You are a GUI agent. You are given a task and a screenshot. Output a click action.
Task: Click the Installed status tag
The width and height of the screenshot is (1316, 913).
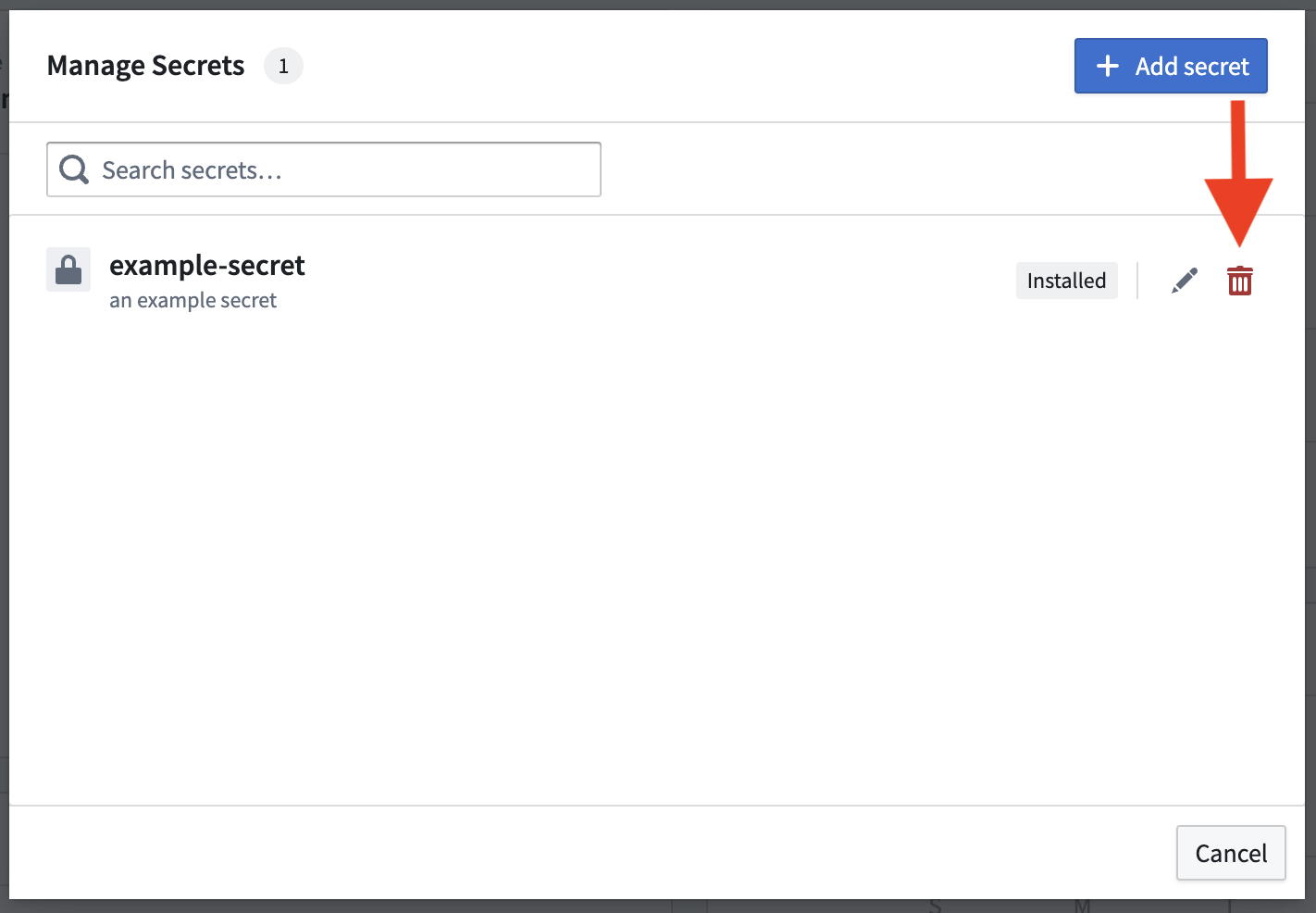[1066, 281]
